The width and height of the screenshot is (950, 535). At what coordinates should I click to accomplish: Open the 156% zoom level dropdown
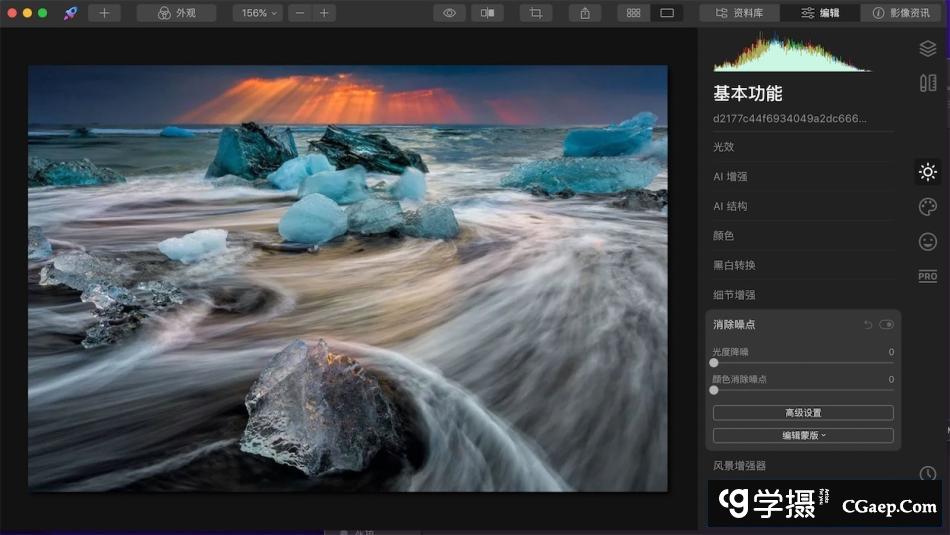258,13
